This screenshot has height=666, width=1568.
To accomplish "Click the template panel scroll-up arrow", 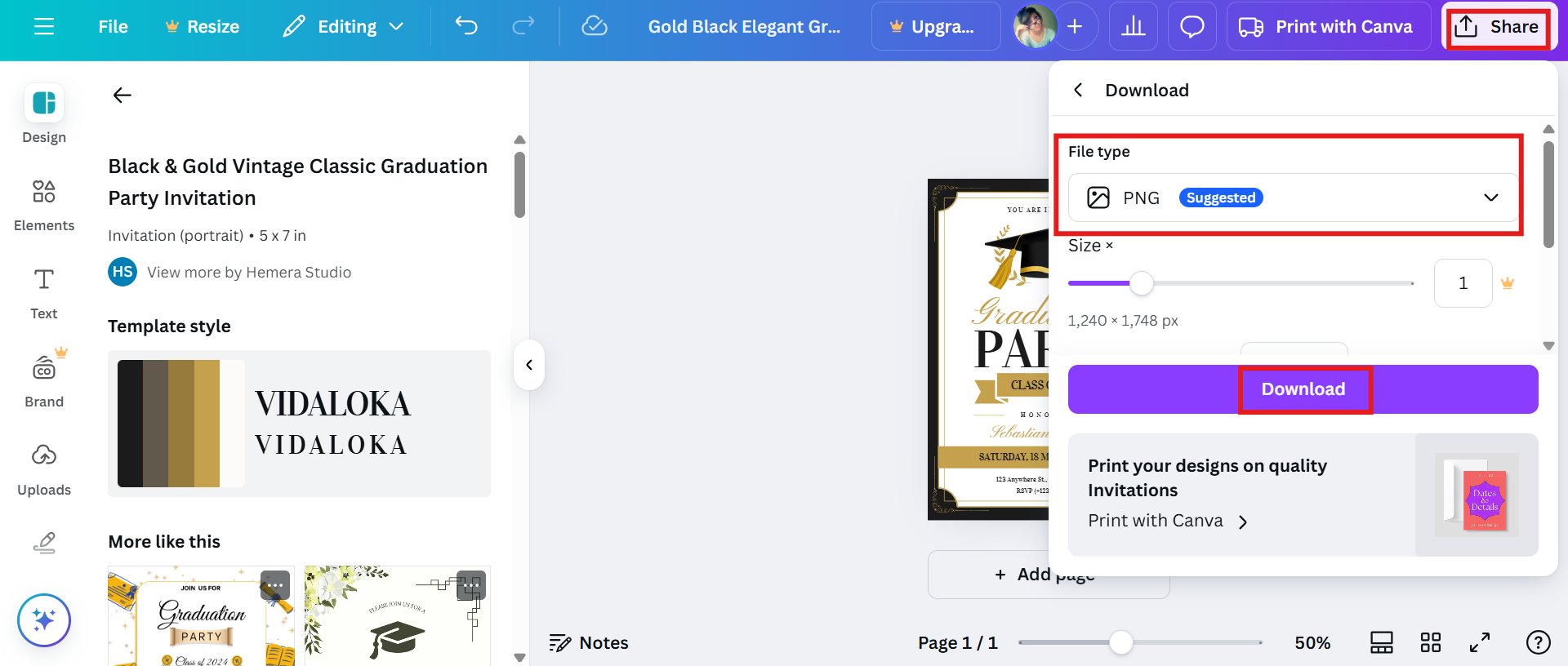I will (519, 140).
